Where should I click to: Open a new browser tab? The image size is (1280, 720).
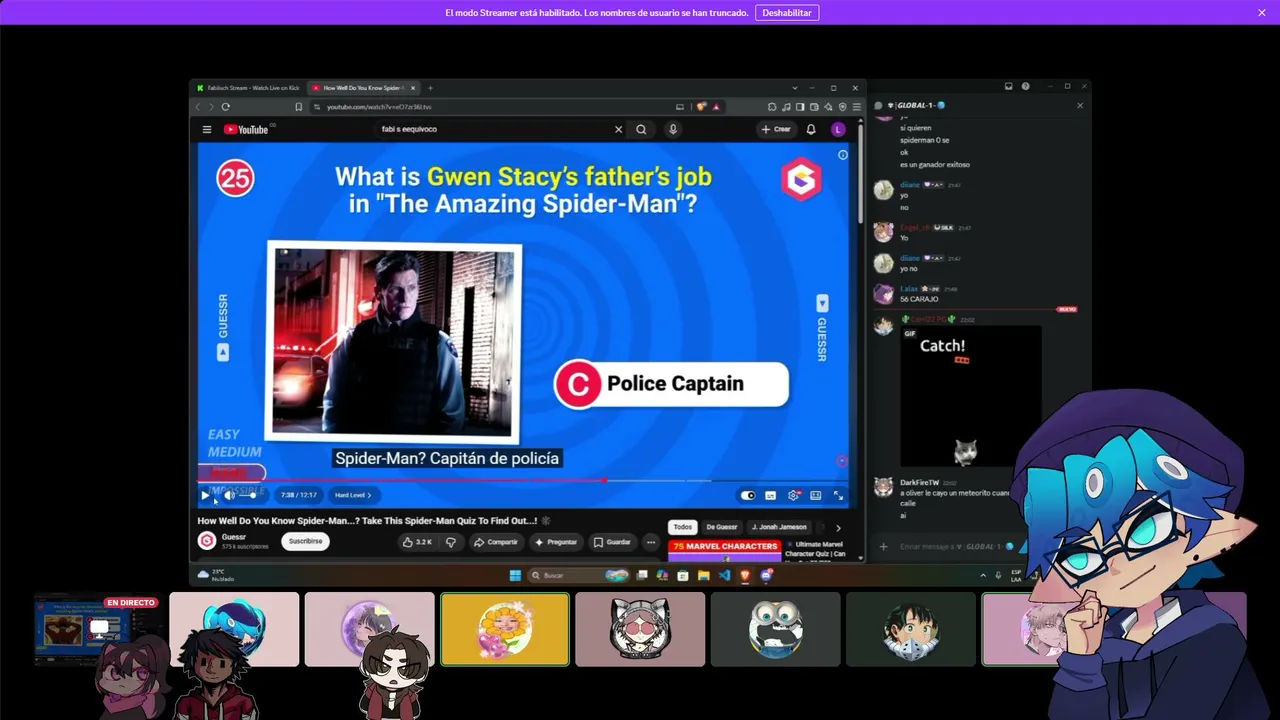(430, 88)
